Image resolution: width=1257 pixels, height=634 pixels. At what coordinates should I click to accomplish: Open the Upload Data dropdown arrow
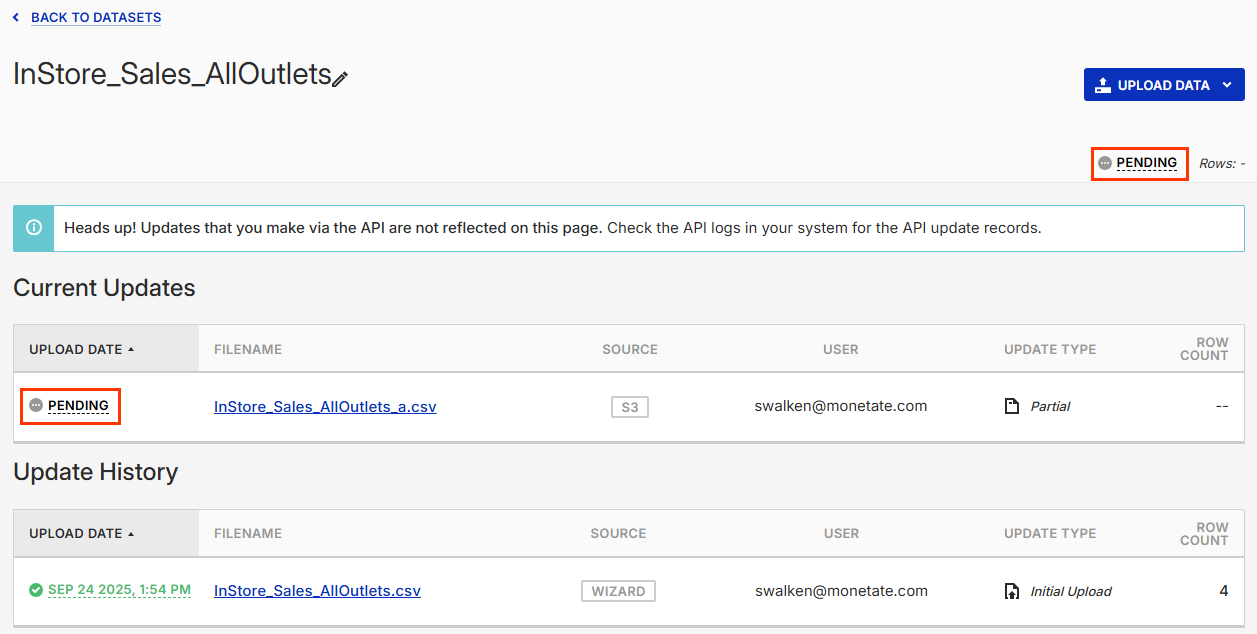pyautogui.click(x=1227, y=85)
